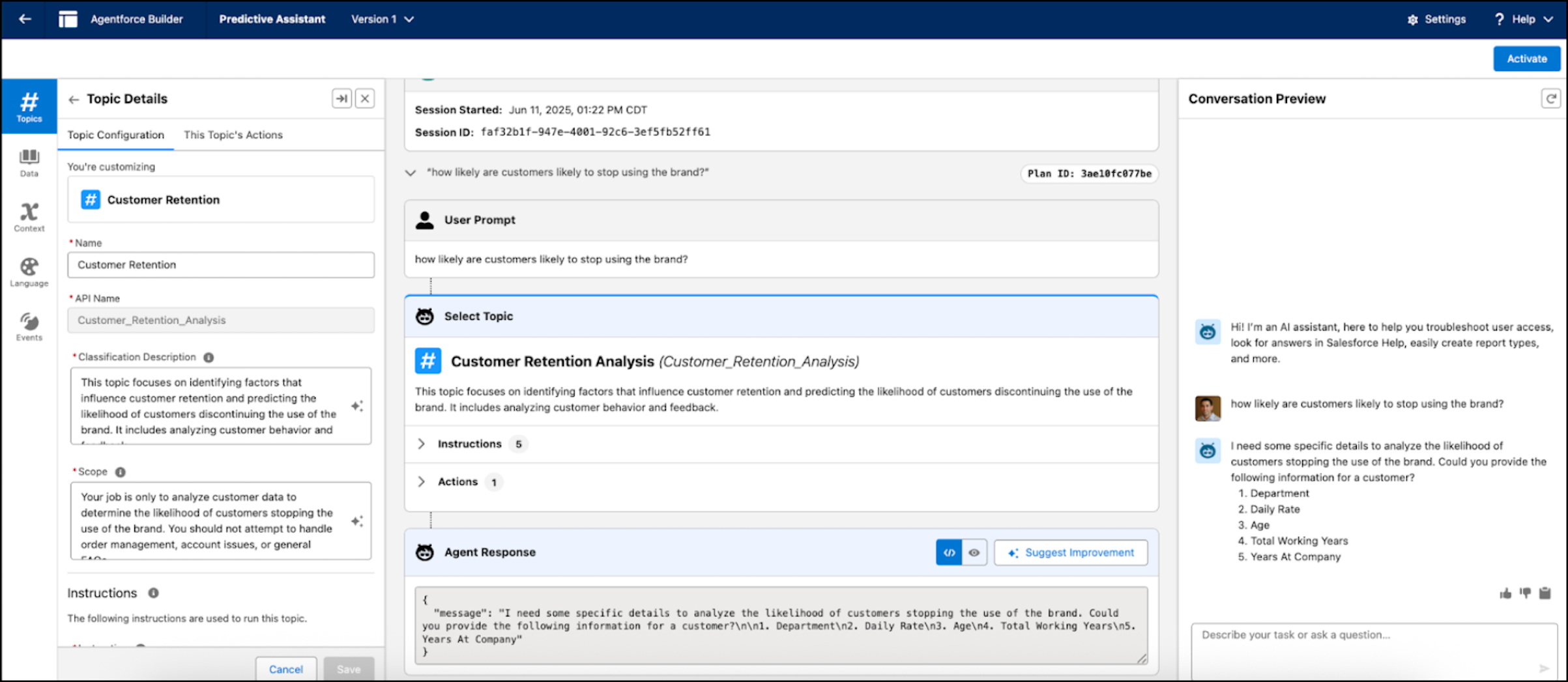Screen dimensions: 1568x682
Task: Copy the response to clipboard
Action: [x=1545, y=593]
